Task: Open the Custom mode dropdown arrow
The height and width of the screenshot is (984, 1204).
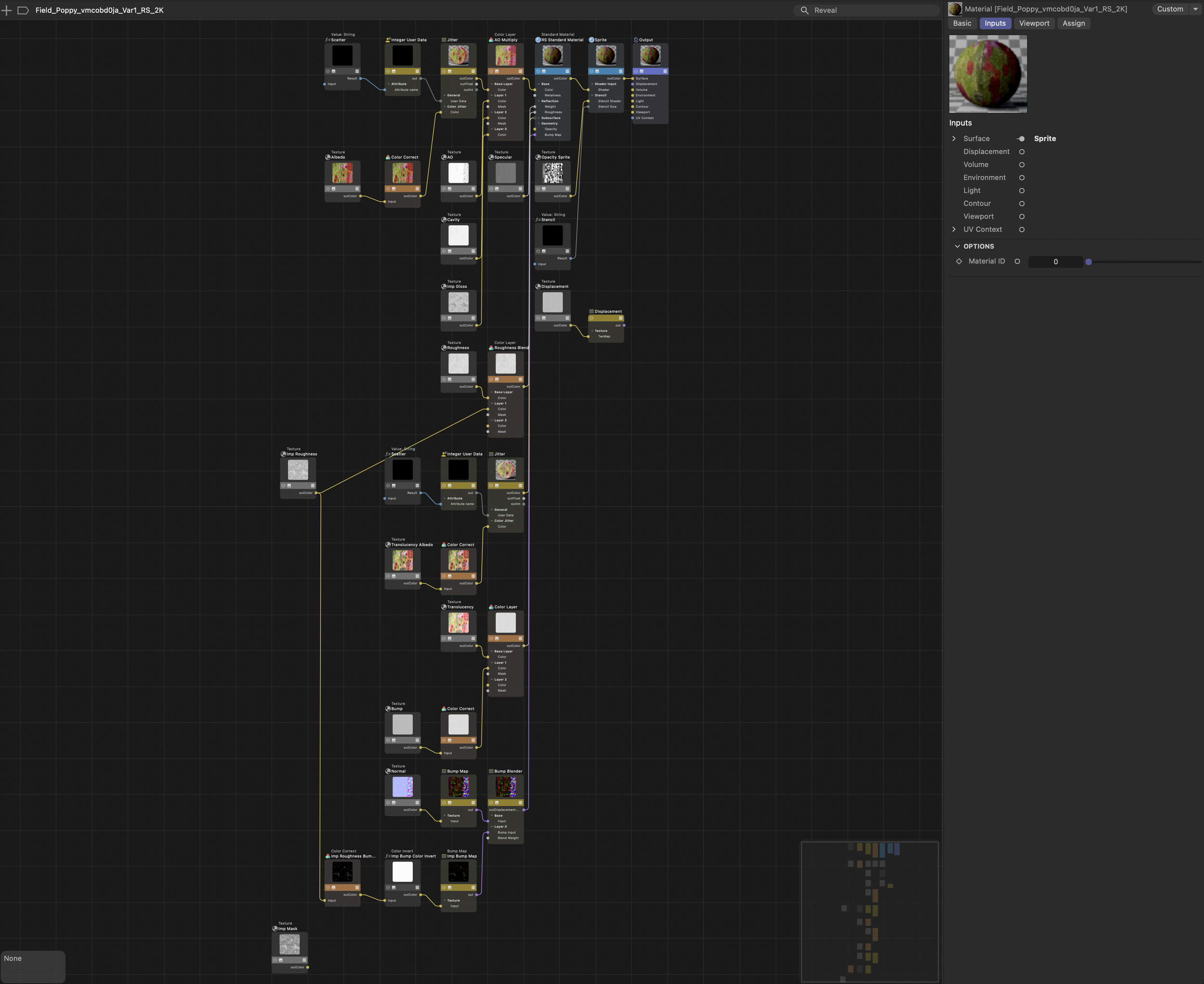Action: click(1195, 9)
